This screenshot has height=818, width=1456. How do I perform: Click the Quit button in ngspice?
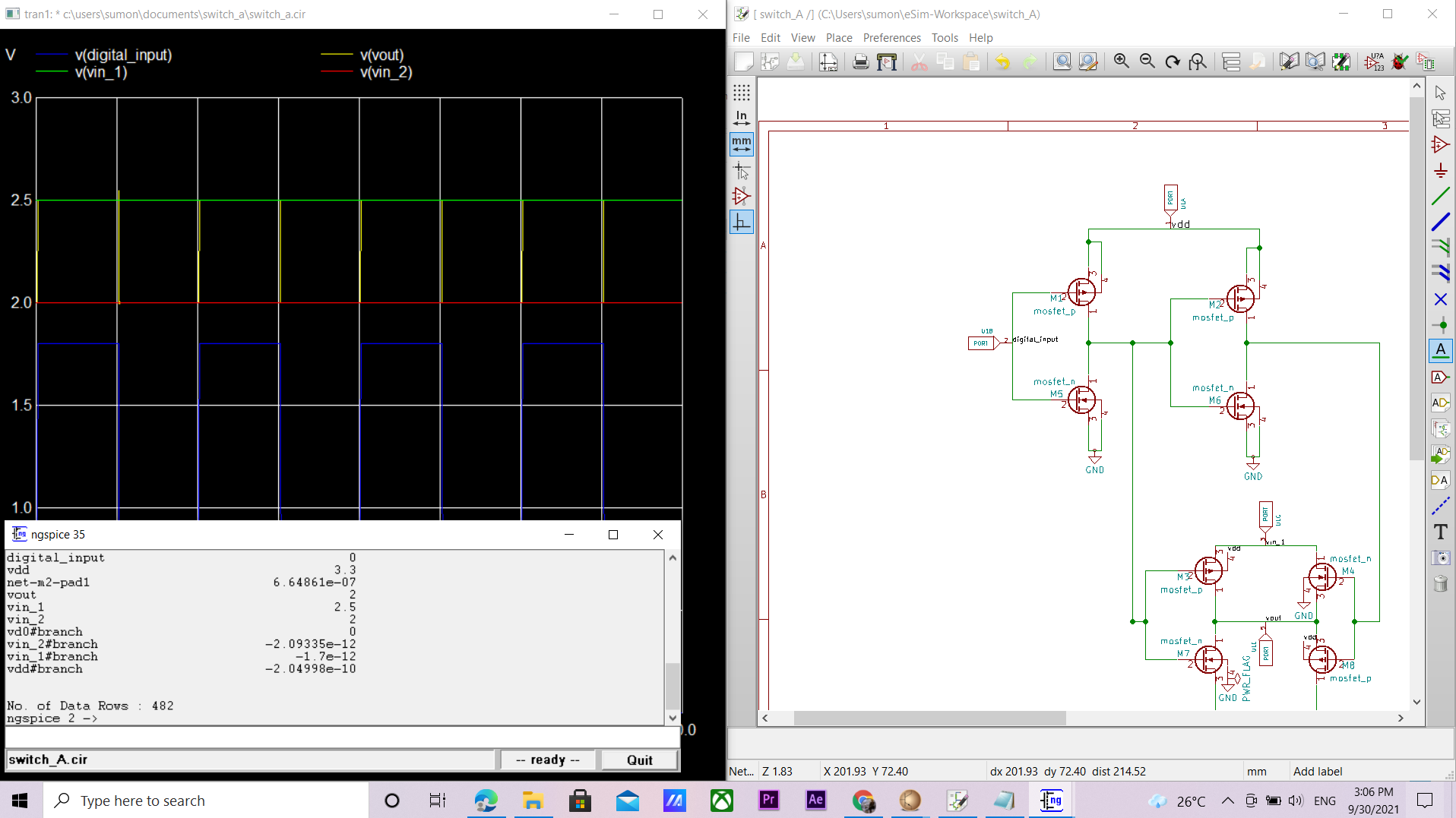point(639,760)
